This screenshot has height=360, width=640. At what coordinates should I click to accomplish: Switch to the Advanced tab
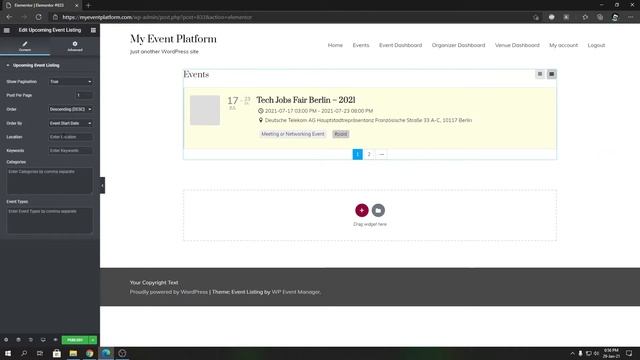(75, 46)
